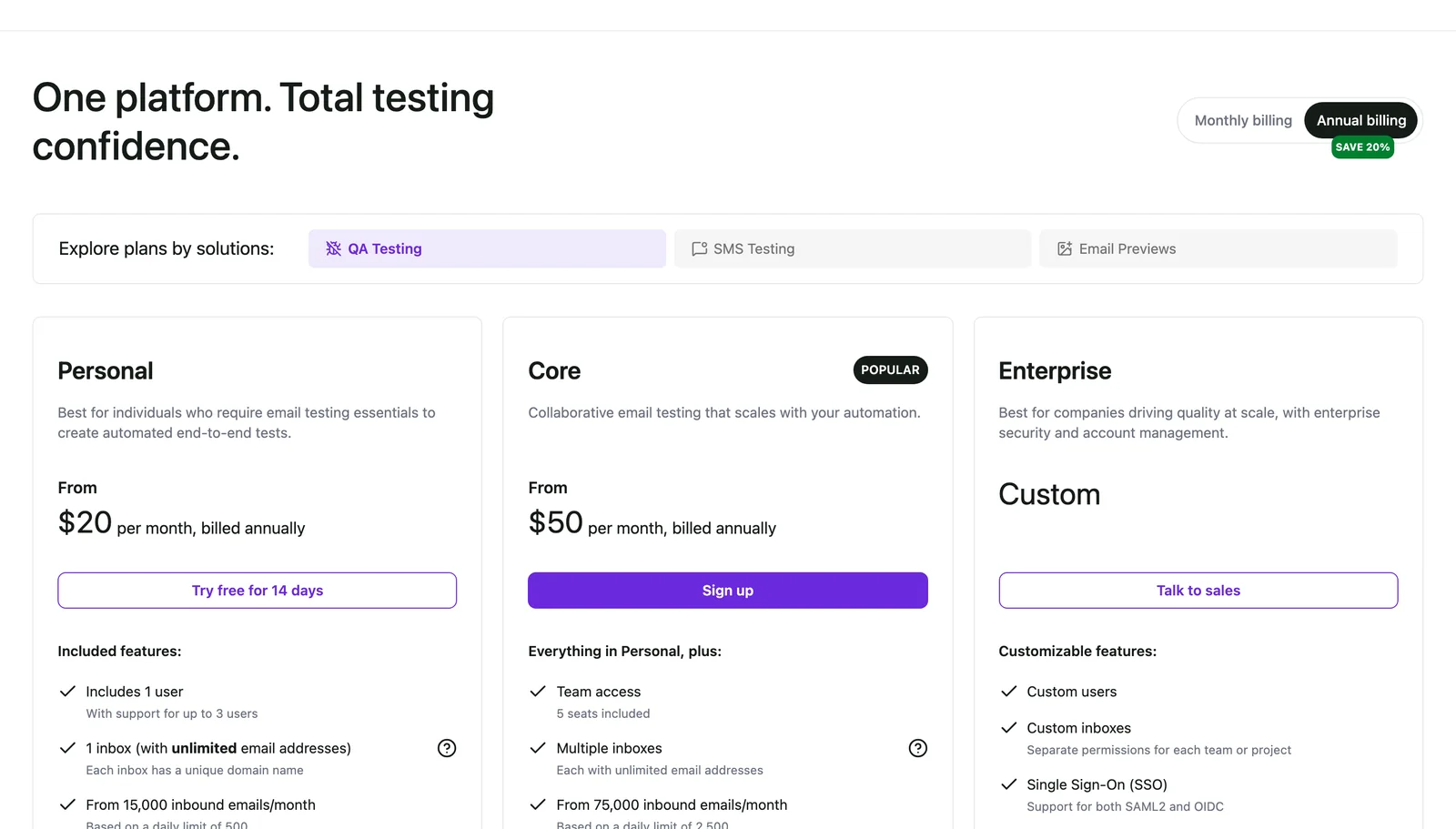The height and width of the screenshot is (829, 1456).
Task: Switch to Monthly billing
Action: pyautogui.click(x=1242, y=120)
